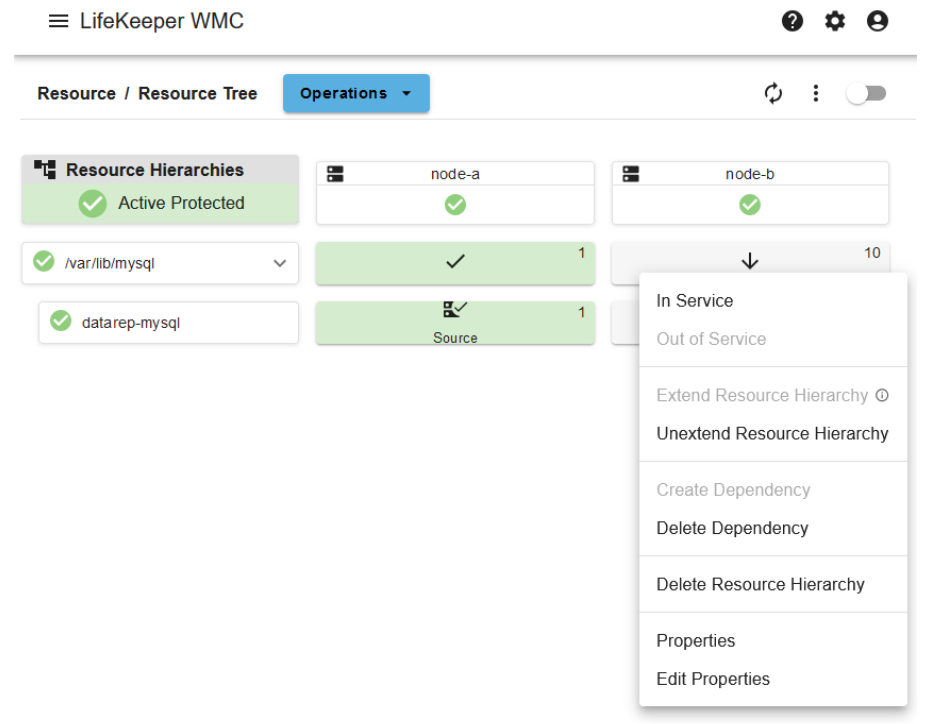Choose Unextend Resource Hierarchy
Image resolution: width=927 pixels, height=724 pixels.
point(772,434)
